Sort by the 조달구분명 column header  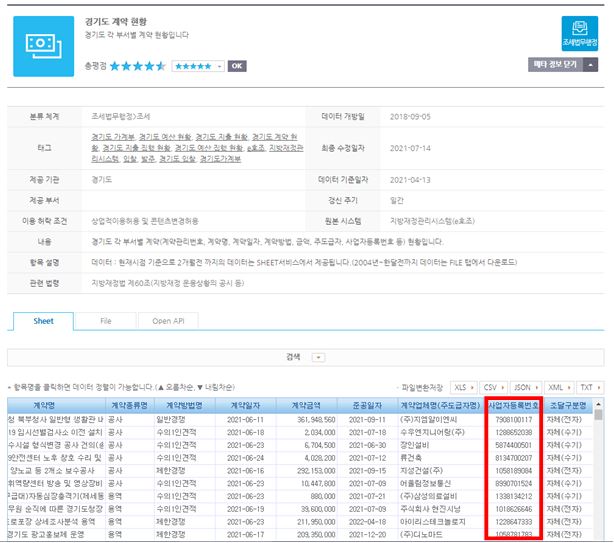(x=568, y=406)
